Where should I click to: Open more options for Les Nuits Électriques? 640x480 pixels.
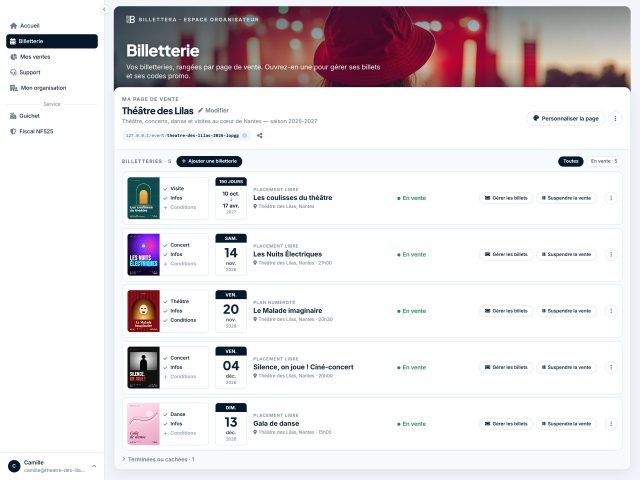[611, 254]
